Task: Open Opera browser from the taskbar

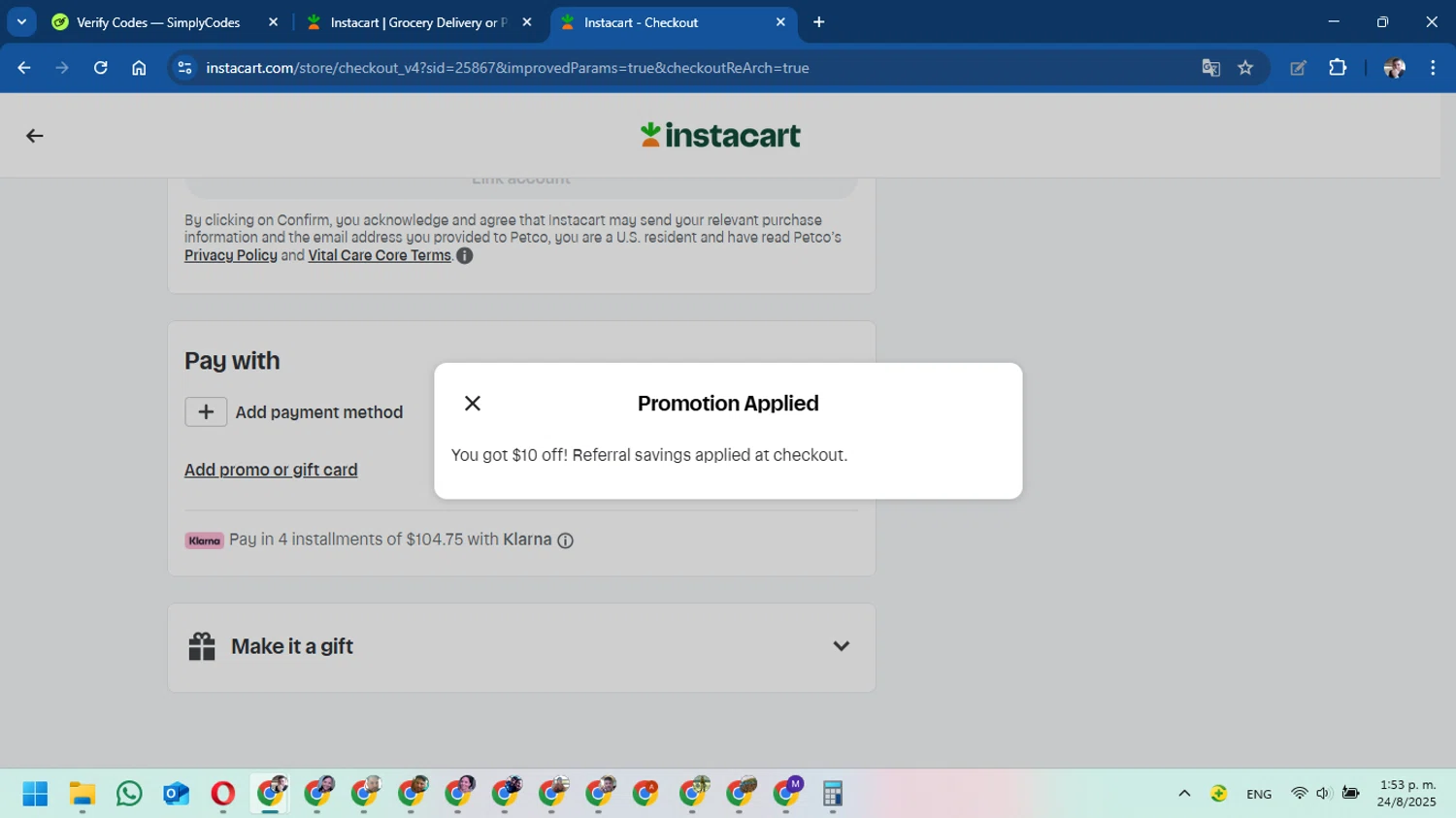Action: tap(223, 794)
